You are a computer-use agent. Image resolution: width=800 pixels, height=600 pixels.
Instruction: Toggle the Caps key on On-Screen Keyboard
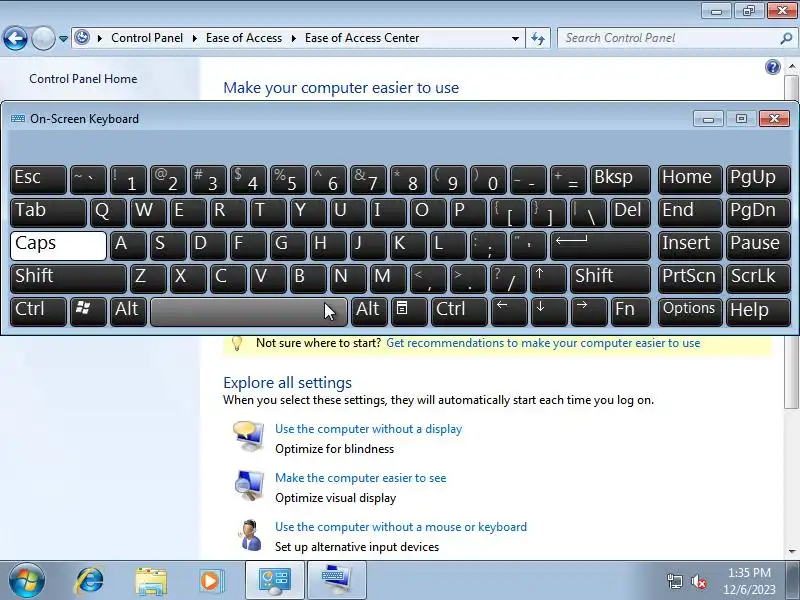(x=58, y=245)
